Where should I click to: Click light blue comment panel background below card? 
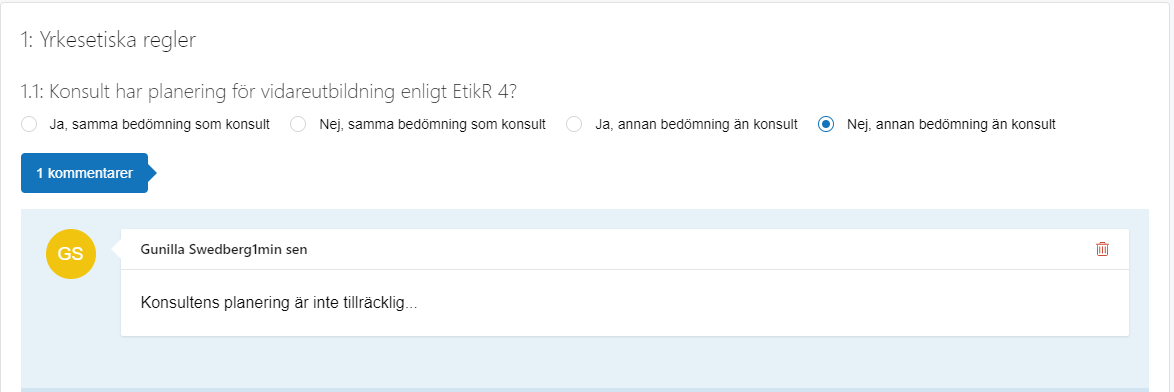(584, 363)
